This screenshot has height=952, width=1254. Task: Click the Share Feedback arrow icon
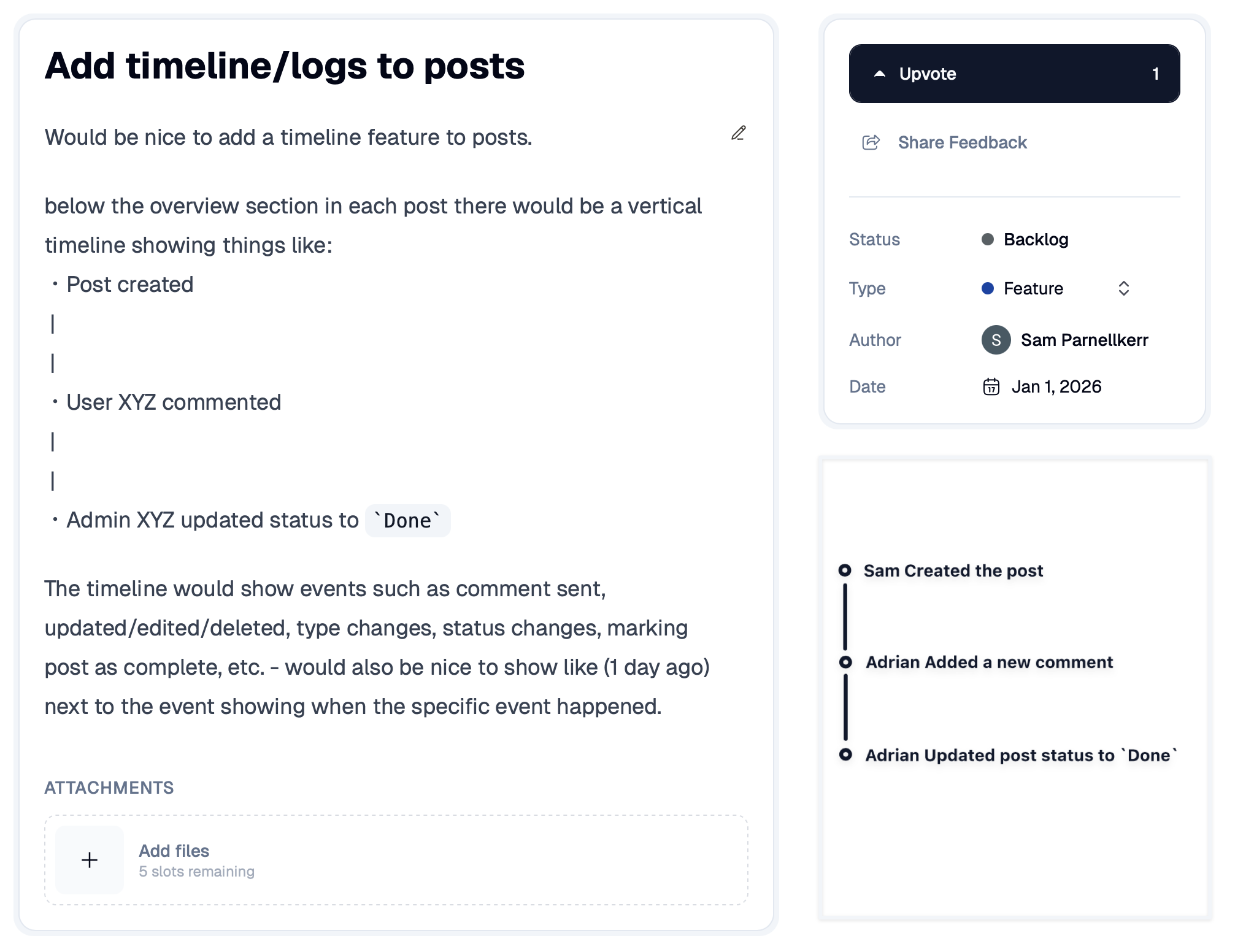click(x=871, y=142)
